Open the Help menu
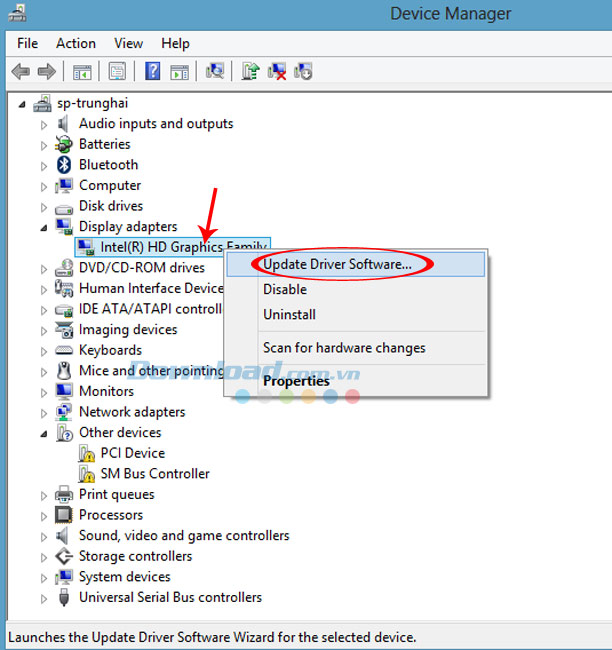 click(x=175, y=43)
